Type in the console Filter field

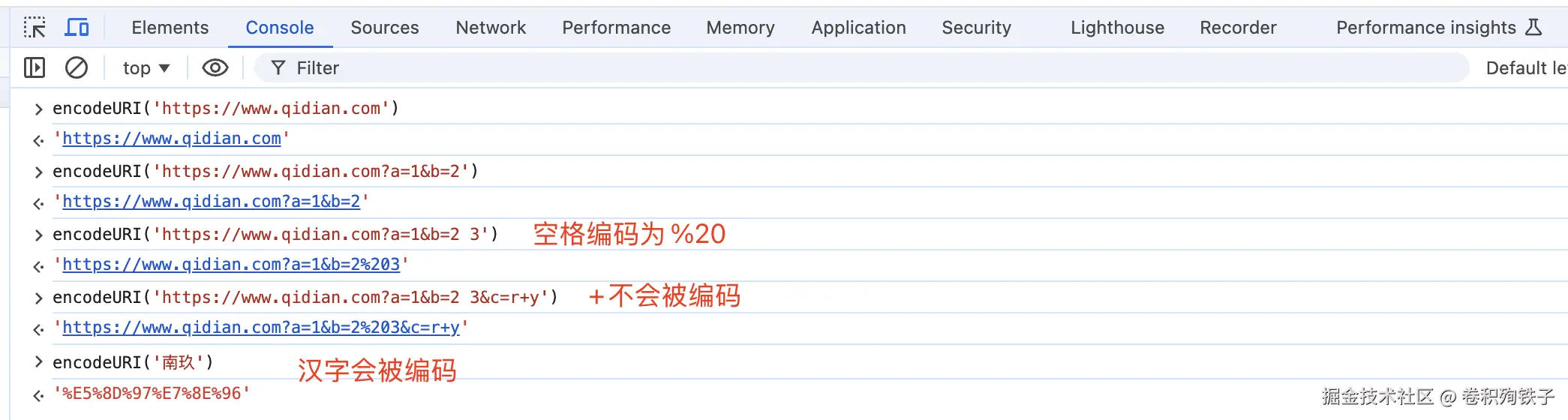pyautogui.click(x=825, y=68)
